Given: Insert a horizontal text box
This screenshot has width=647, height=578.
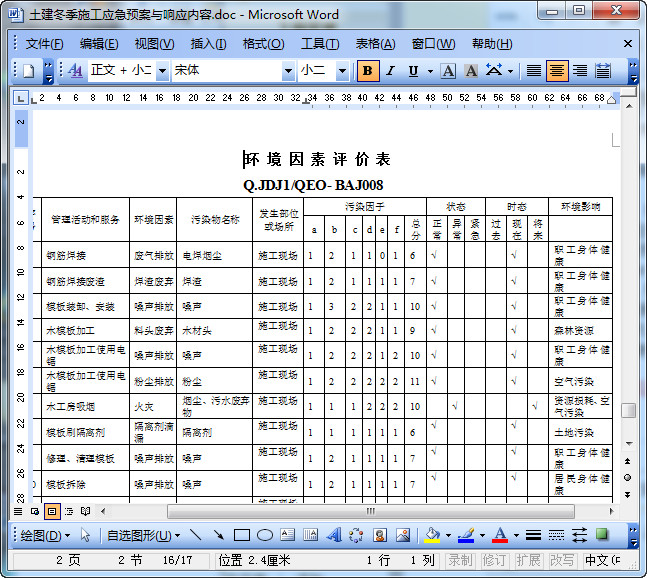Looking at the screenshot, I should (288, 535).
